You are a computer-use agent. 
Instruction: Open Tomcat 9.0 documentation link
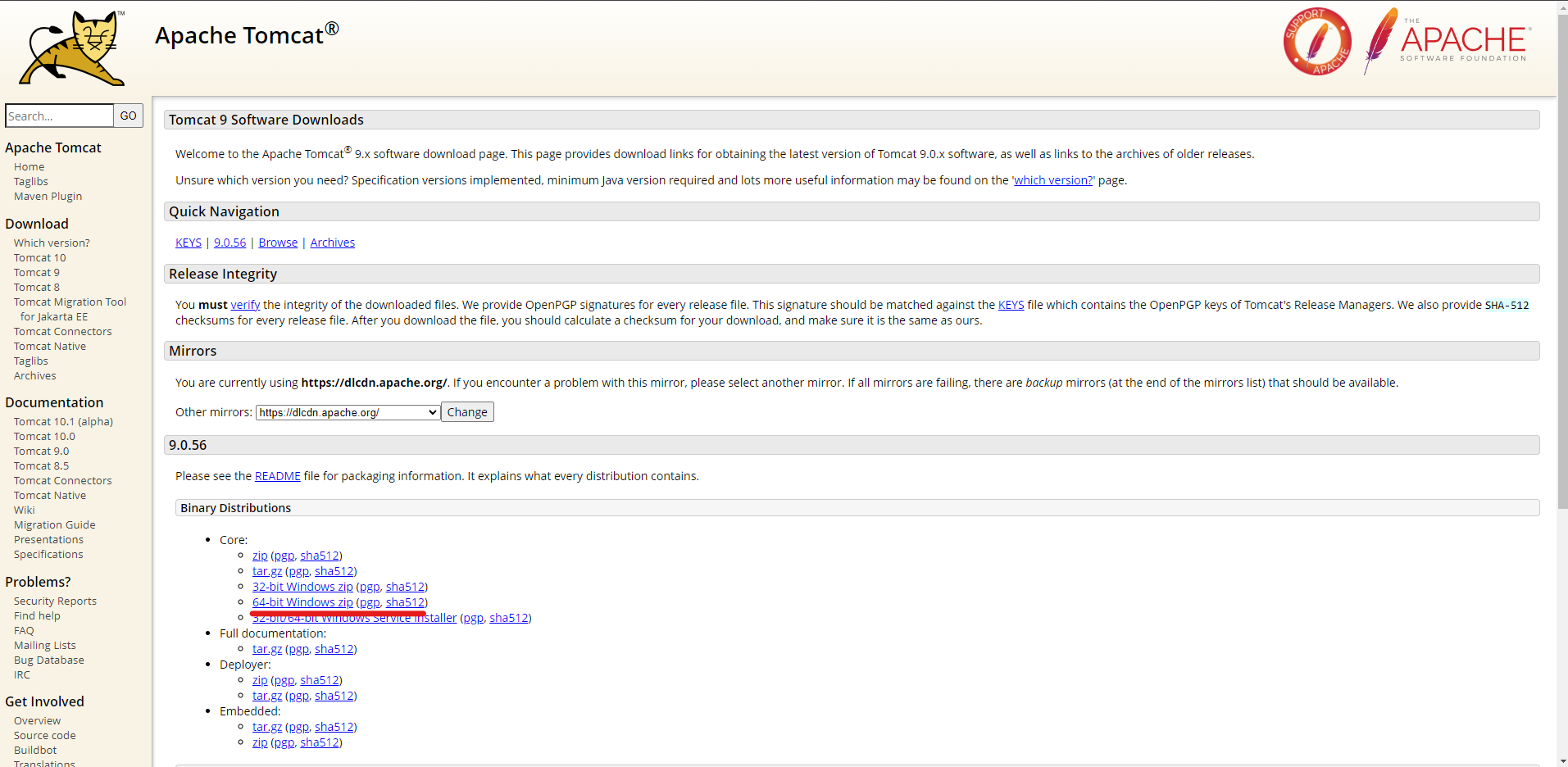(x=42, y=451)
